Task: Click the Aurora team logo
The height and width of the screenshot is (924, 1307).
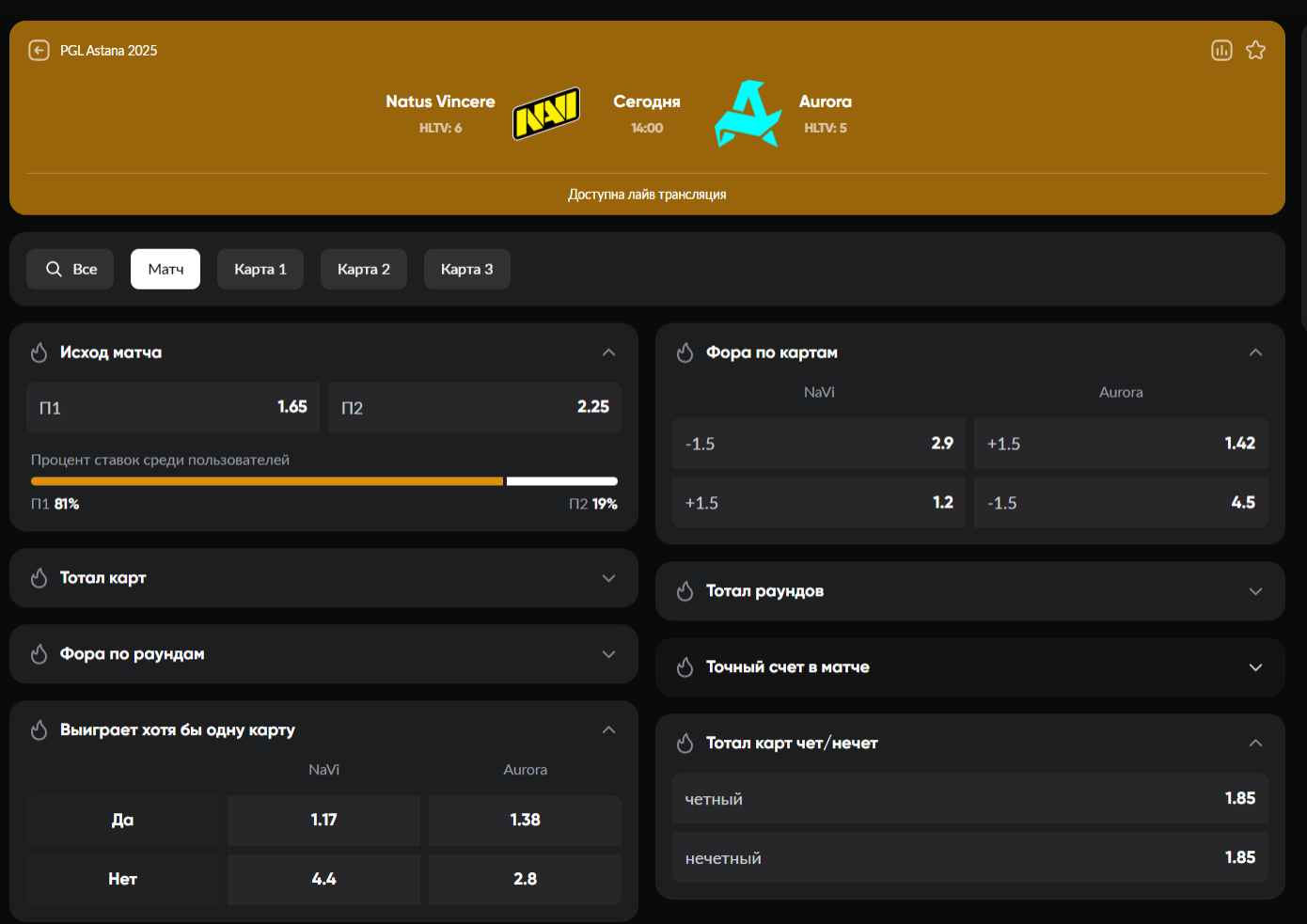Action: pos(748,114)
